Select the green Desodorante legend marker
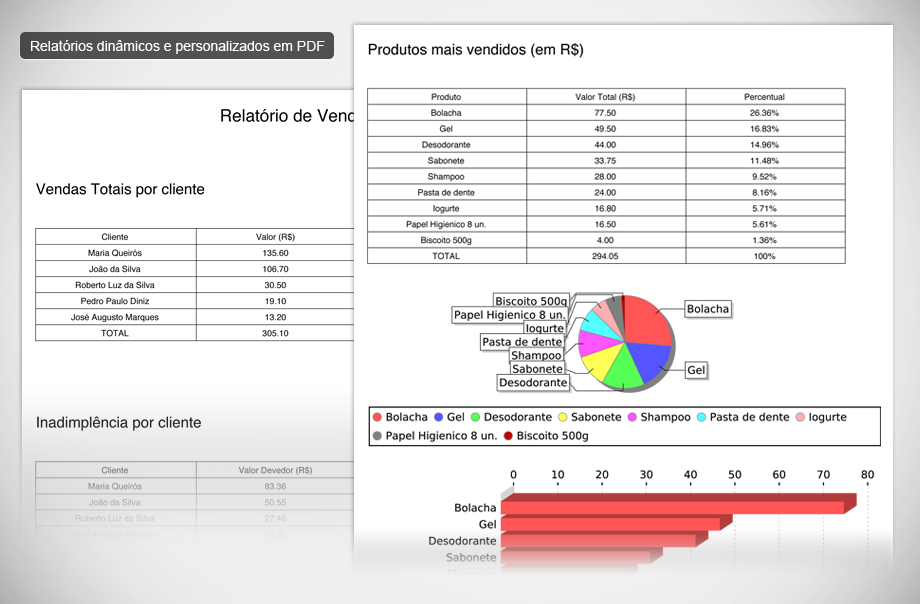 [476, 417]
